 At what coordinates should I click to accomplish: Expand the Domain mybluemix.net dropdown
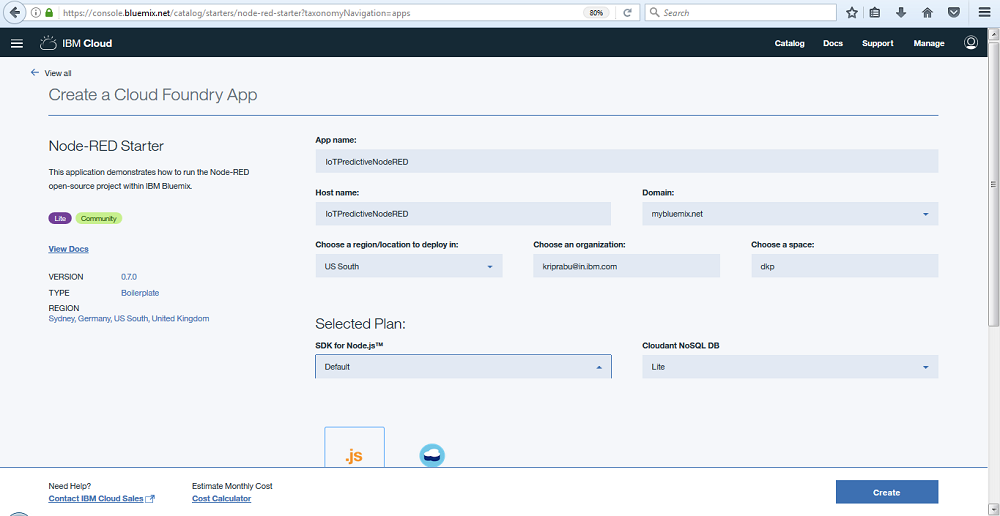790,214
